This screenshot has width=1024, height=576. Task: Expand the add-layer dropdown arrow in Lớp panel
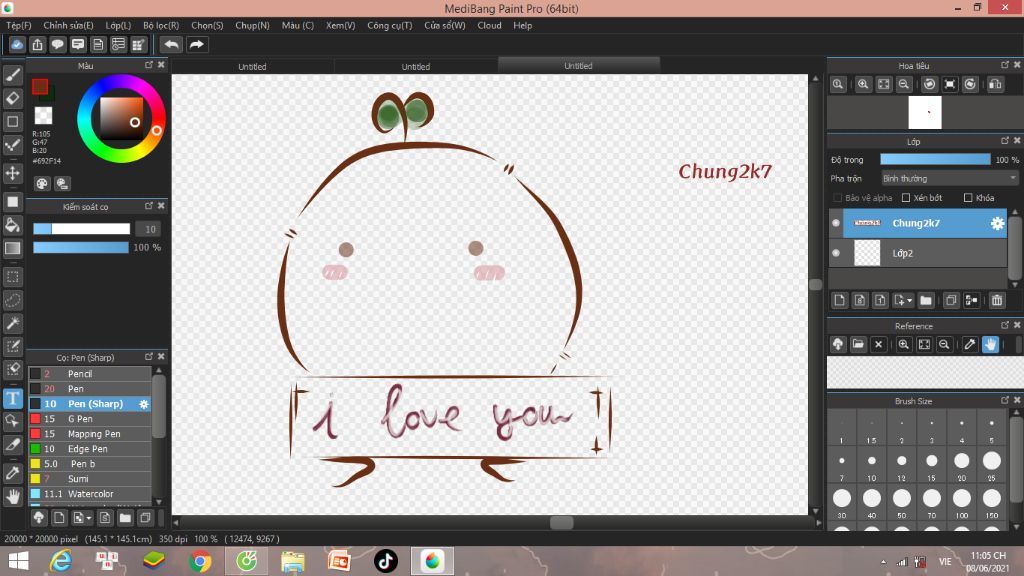(x=909, y=301)
